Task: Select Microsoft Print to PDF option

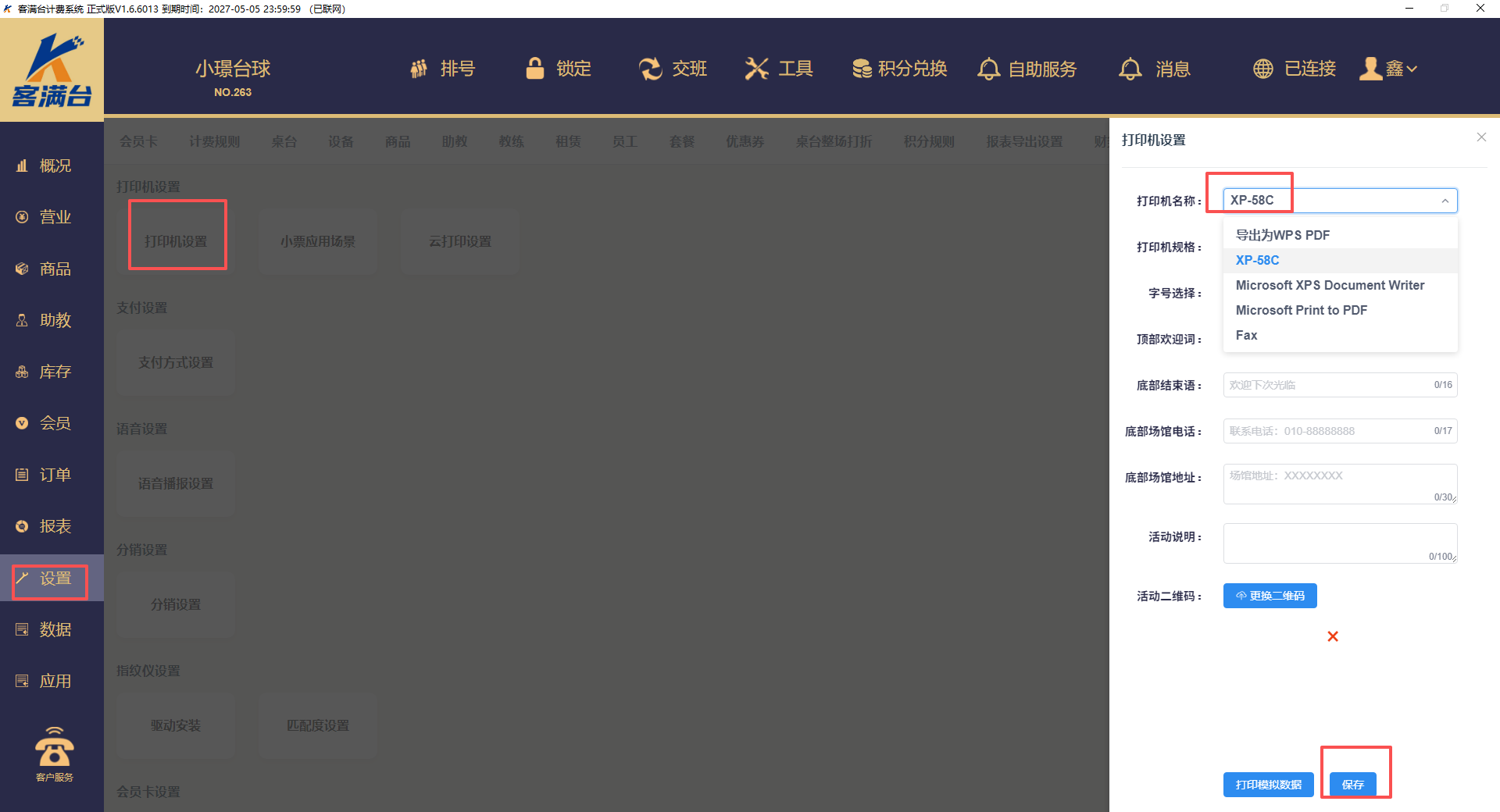Action: tap(1301, 310)
